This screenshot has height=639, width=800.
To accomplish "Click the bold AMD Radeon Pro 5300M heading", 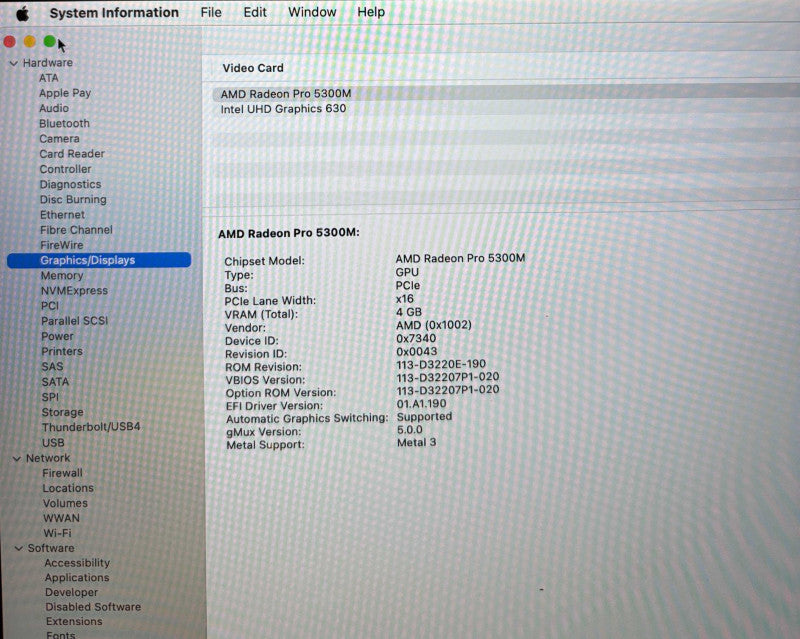I will point(289,233).
